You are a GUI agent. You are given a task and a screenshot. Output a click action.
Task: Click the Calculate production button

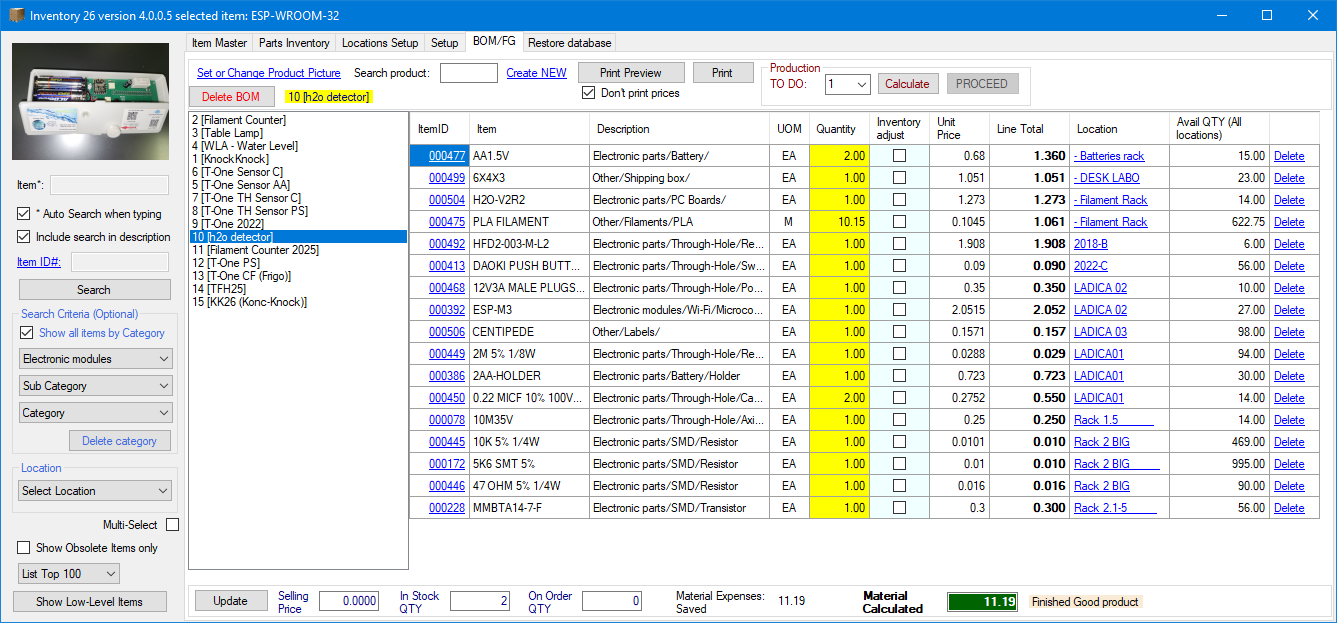pyautogui.click(x=907, y=84)
